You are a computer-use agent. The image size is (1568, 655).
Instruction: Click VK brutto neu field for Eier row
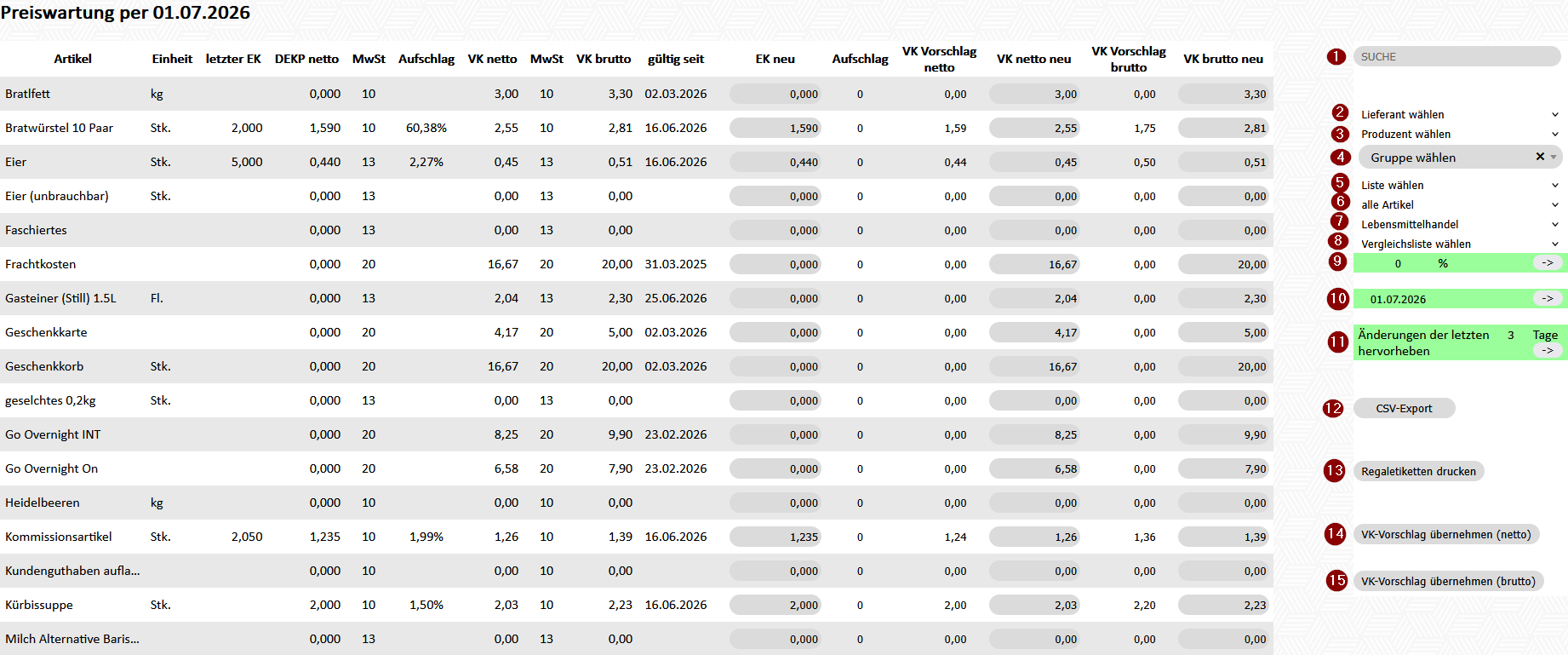[x=1224, y=162]
